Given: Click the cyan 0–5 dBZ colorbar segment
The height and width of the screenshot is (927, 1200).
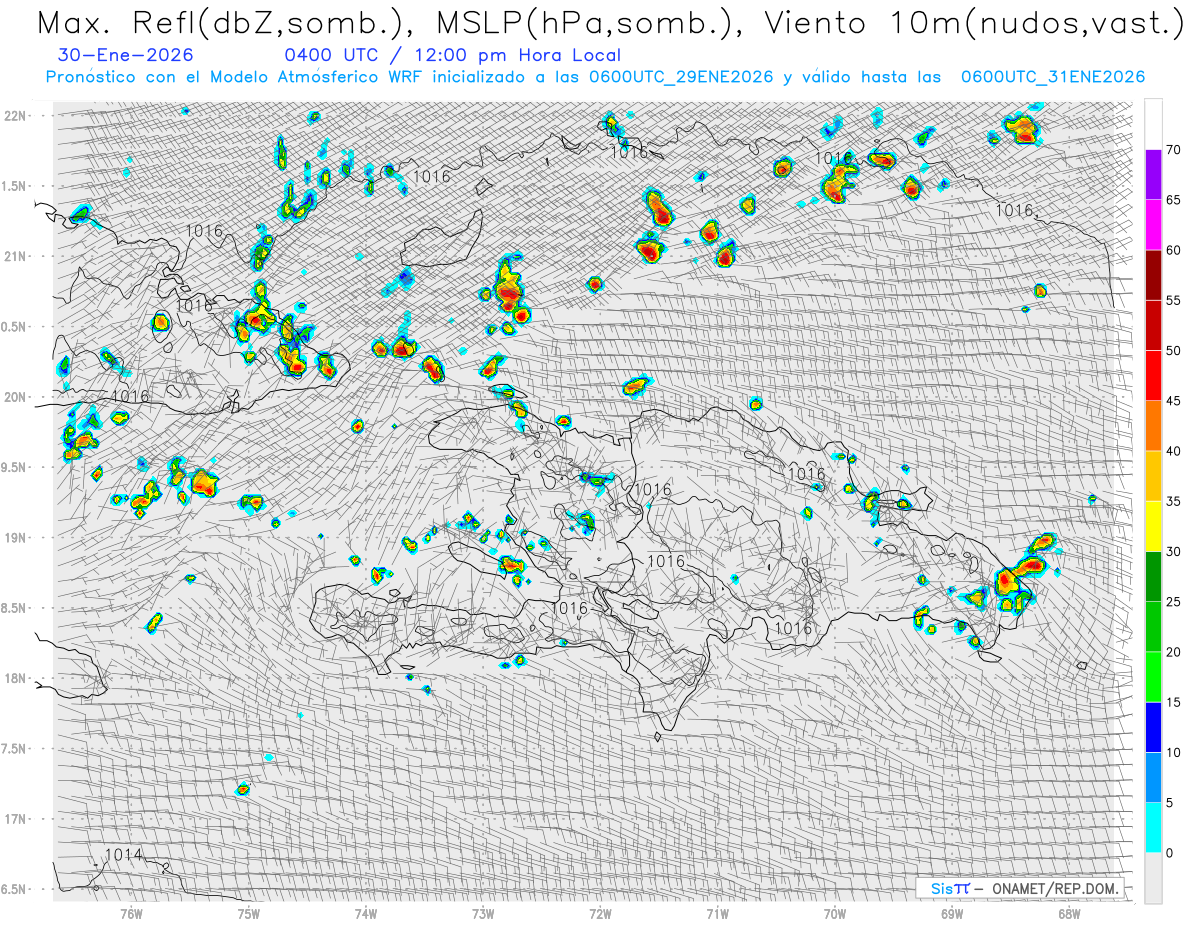Looking at the screenshot, I should coord(1153,828).
